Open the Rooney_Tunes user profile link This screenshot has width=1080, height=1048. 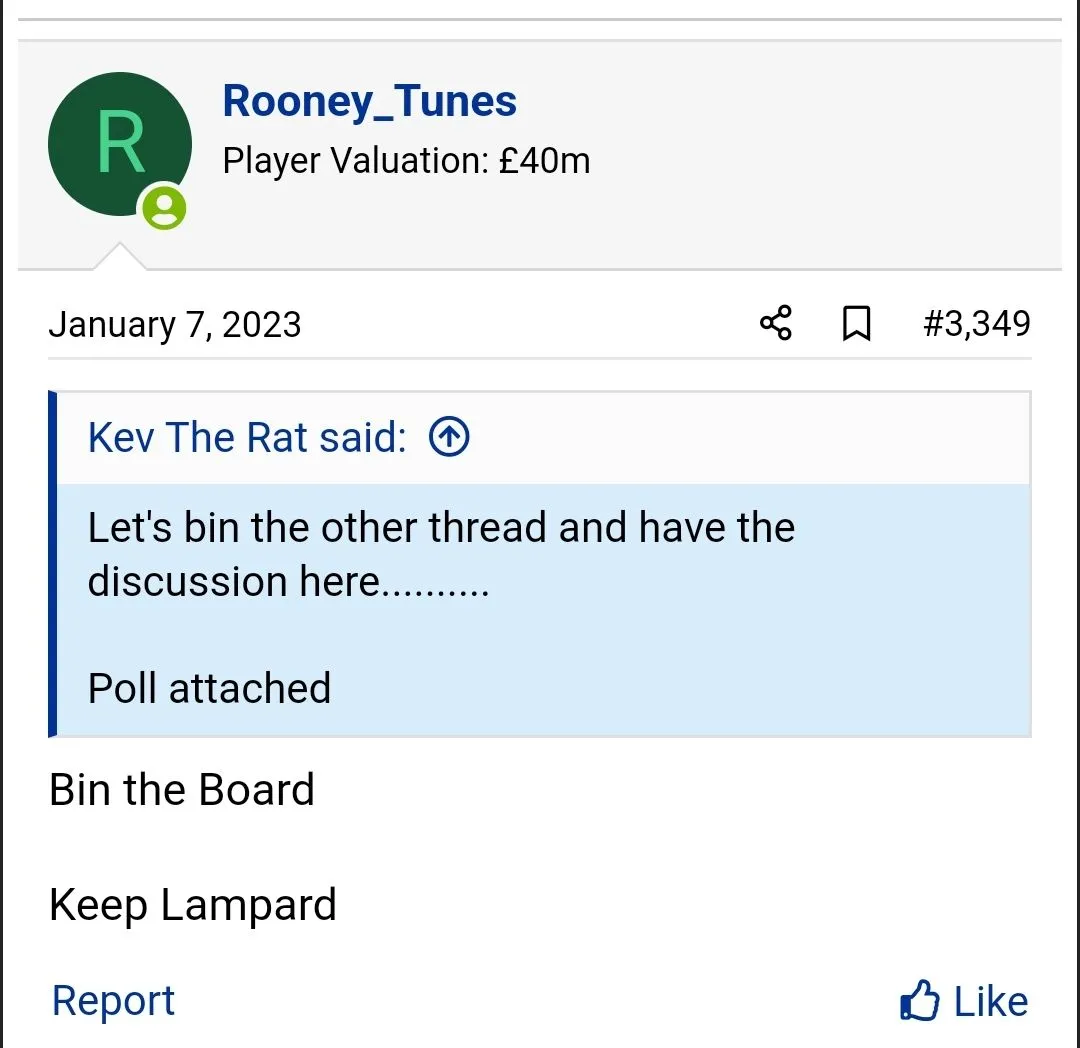pos(369,101)
